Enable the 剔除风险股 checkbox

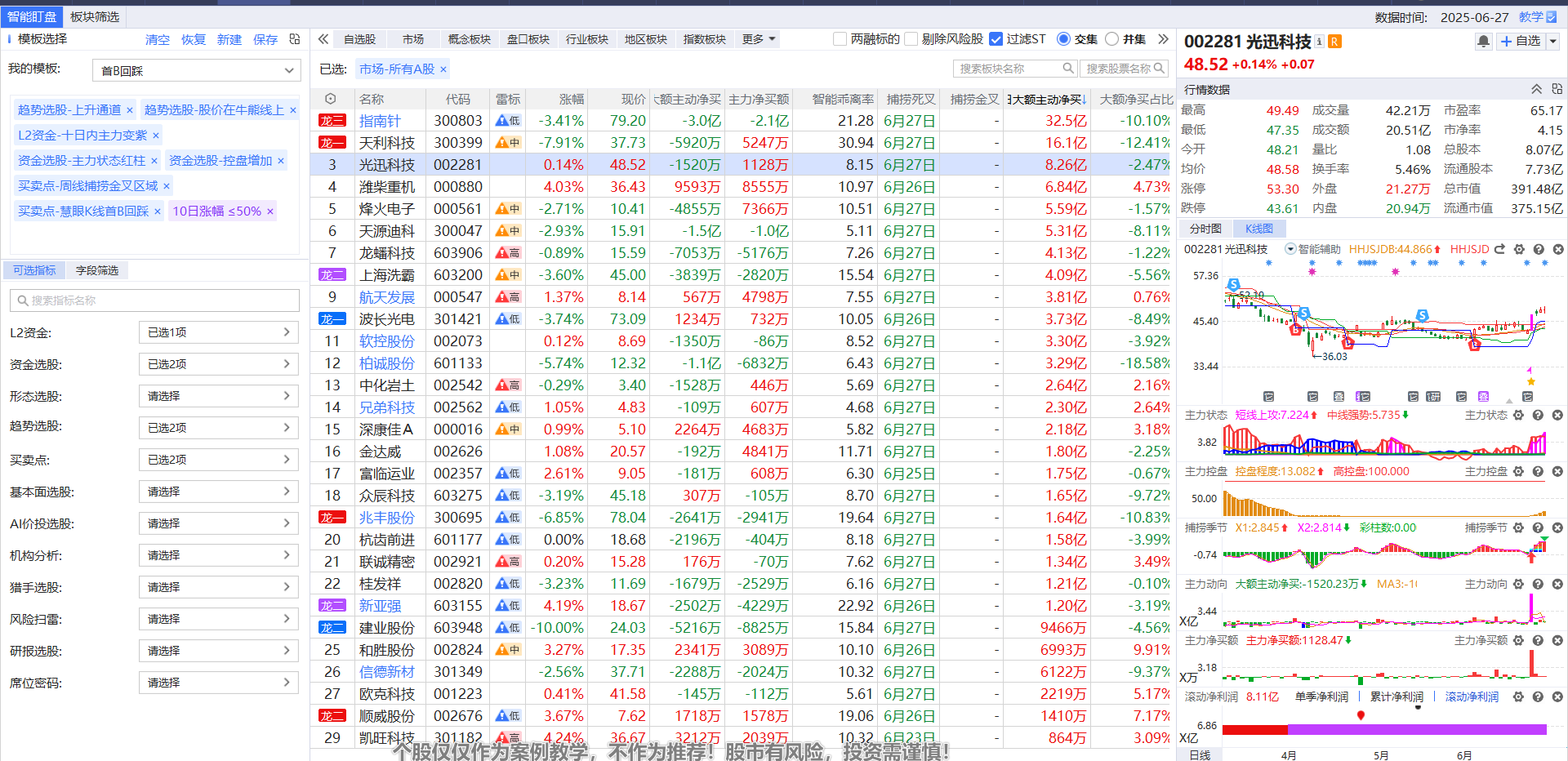point(911,38)
